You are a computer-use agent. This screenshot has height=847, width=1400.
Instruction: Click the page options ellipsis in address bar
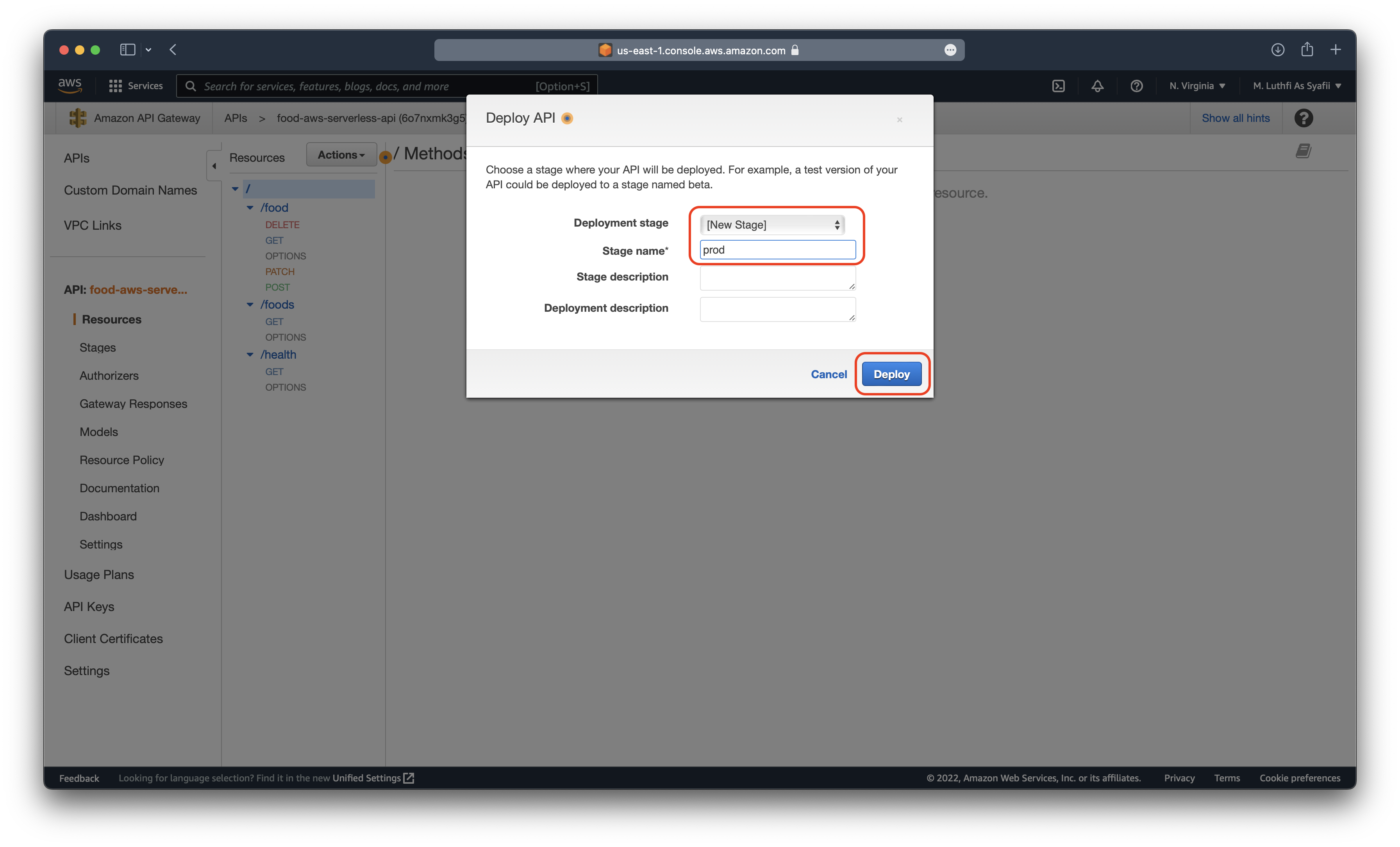pyautogui.click(x=950, y=50)
